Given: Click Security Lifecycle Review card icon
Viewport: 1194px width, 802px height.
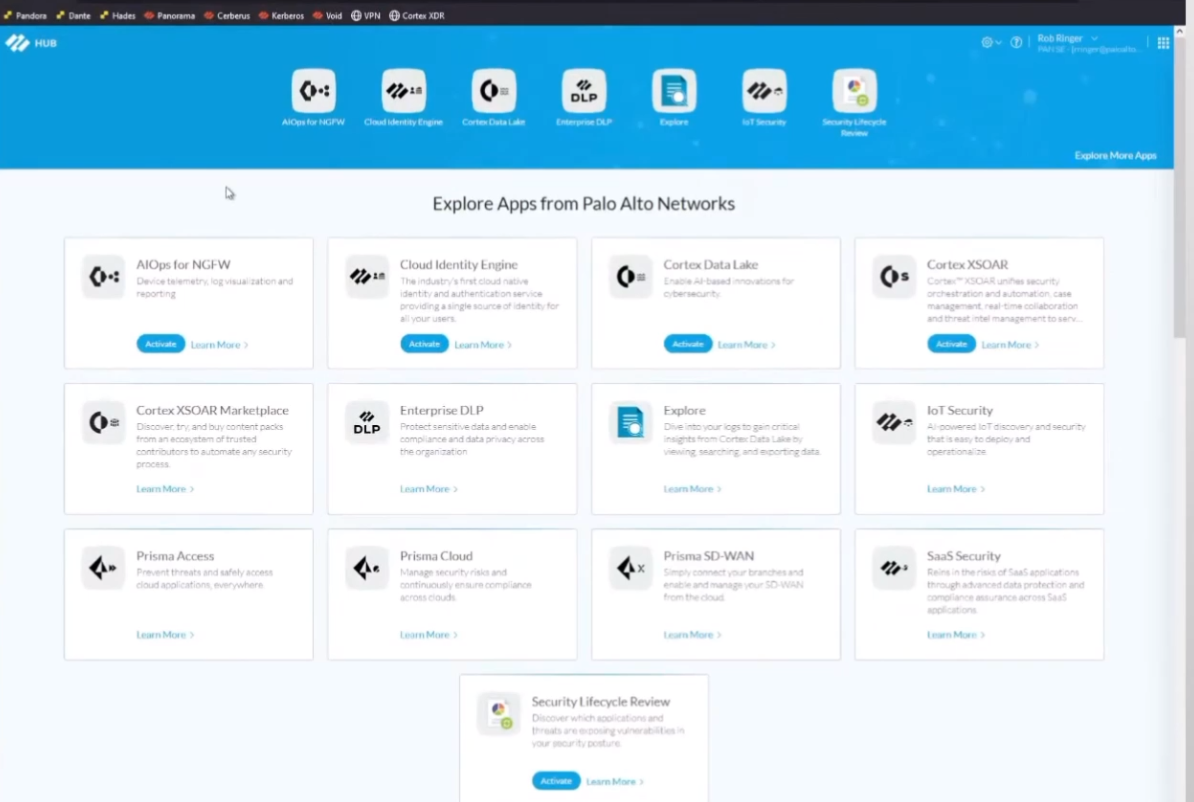Looking at the screenshot, I should 499,714.
